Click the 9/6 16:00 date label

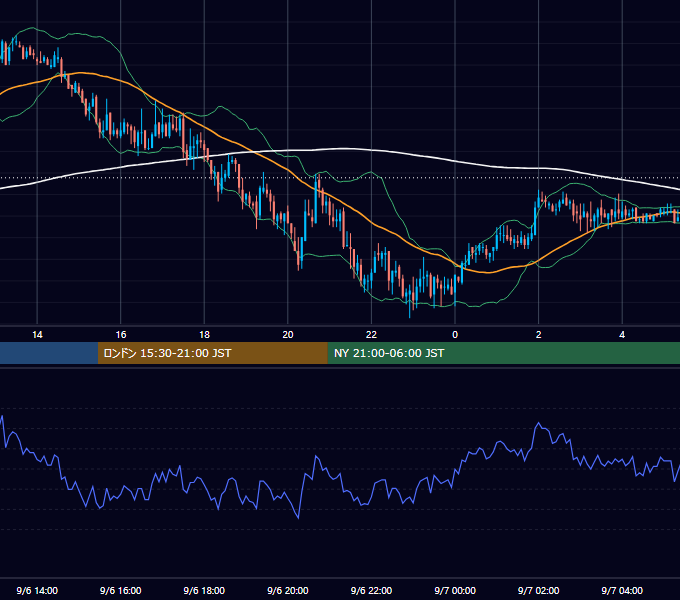tap(121, 590)
